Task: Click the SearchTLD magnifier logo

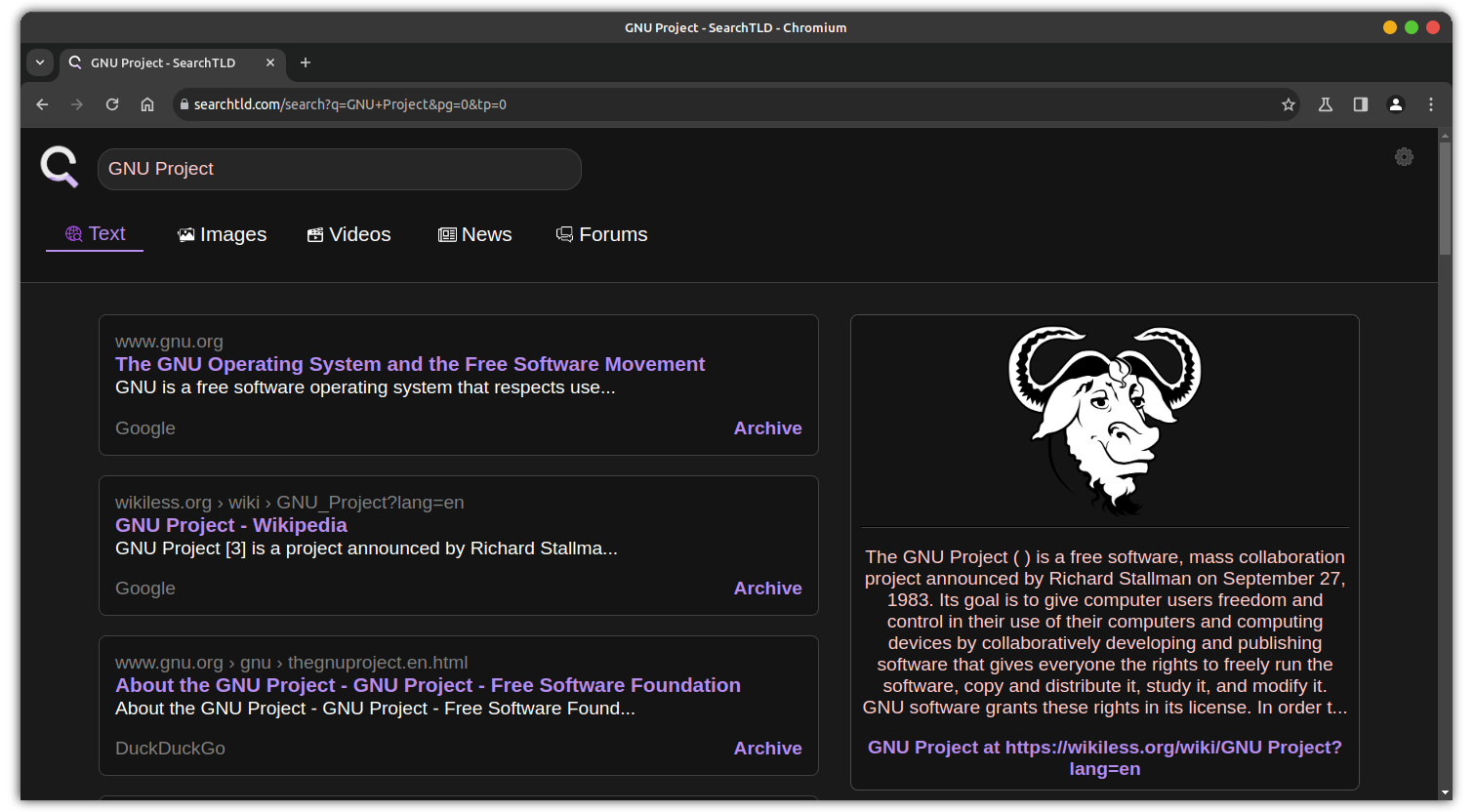Action: (59, 167)
